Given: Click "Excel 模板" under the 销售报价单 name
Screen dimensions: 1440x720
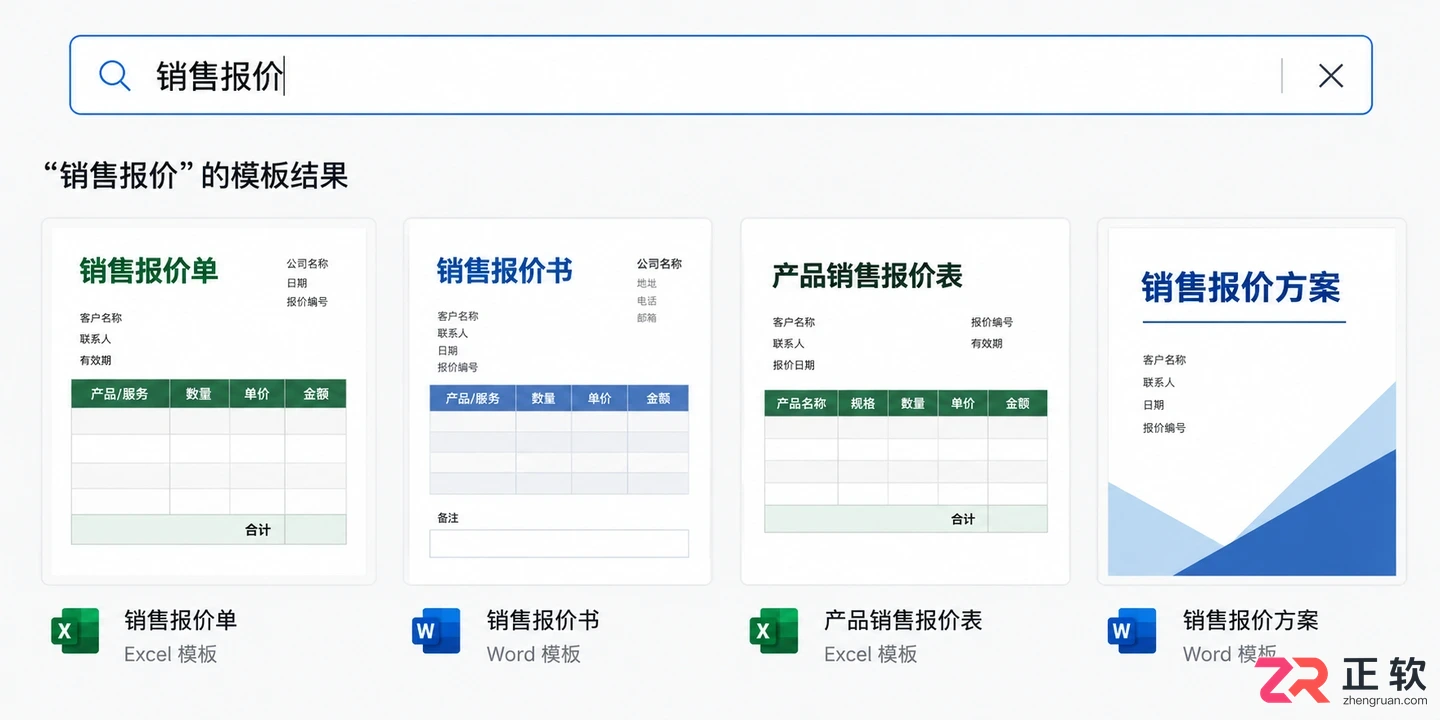Looking at the screenshot, I should pyautogui.click(x=171, y=654).
